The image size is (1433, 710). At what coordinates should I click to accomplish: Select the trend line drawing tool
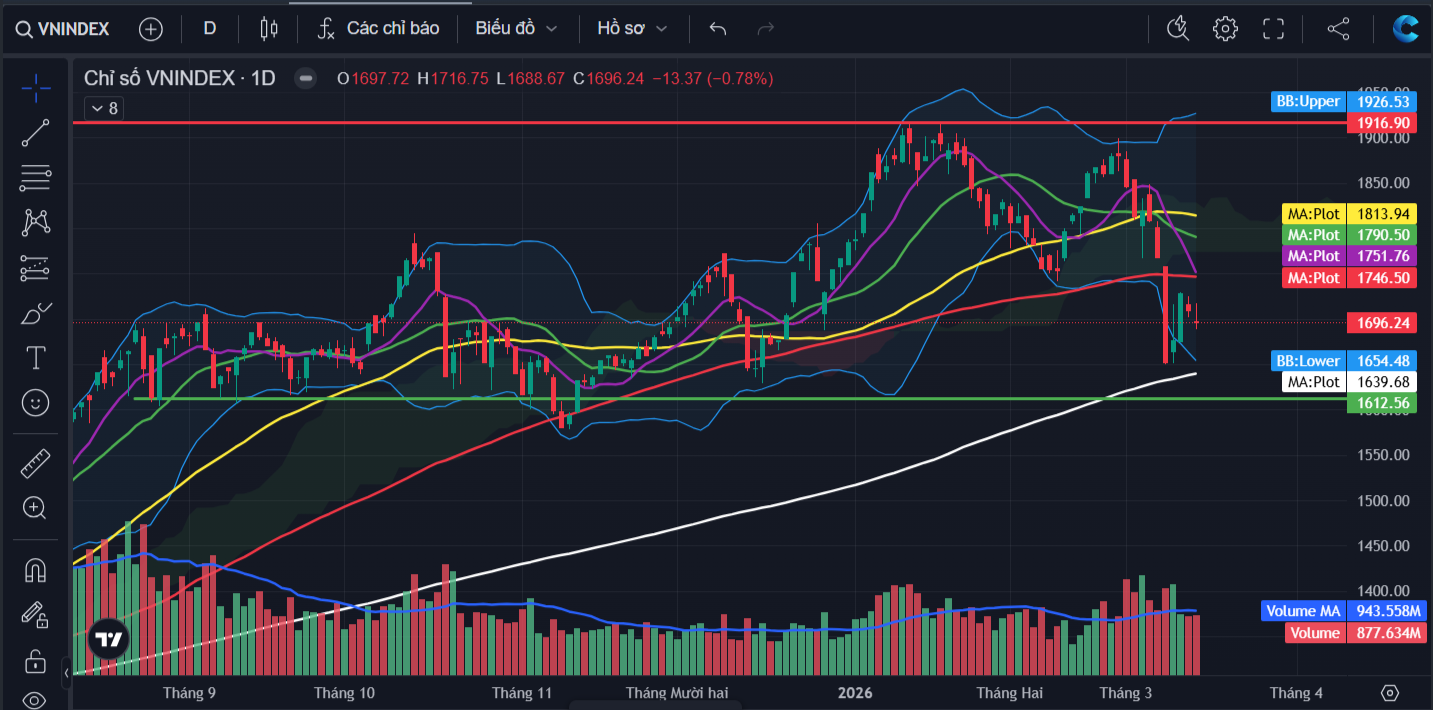point(36,133)
